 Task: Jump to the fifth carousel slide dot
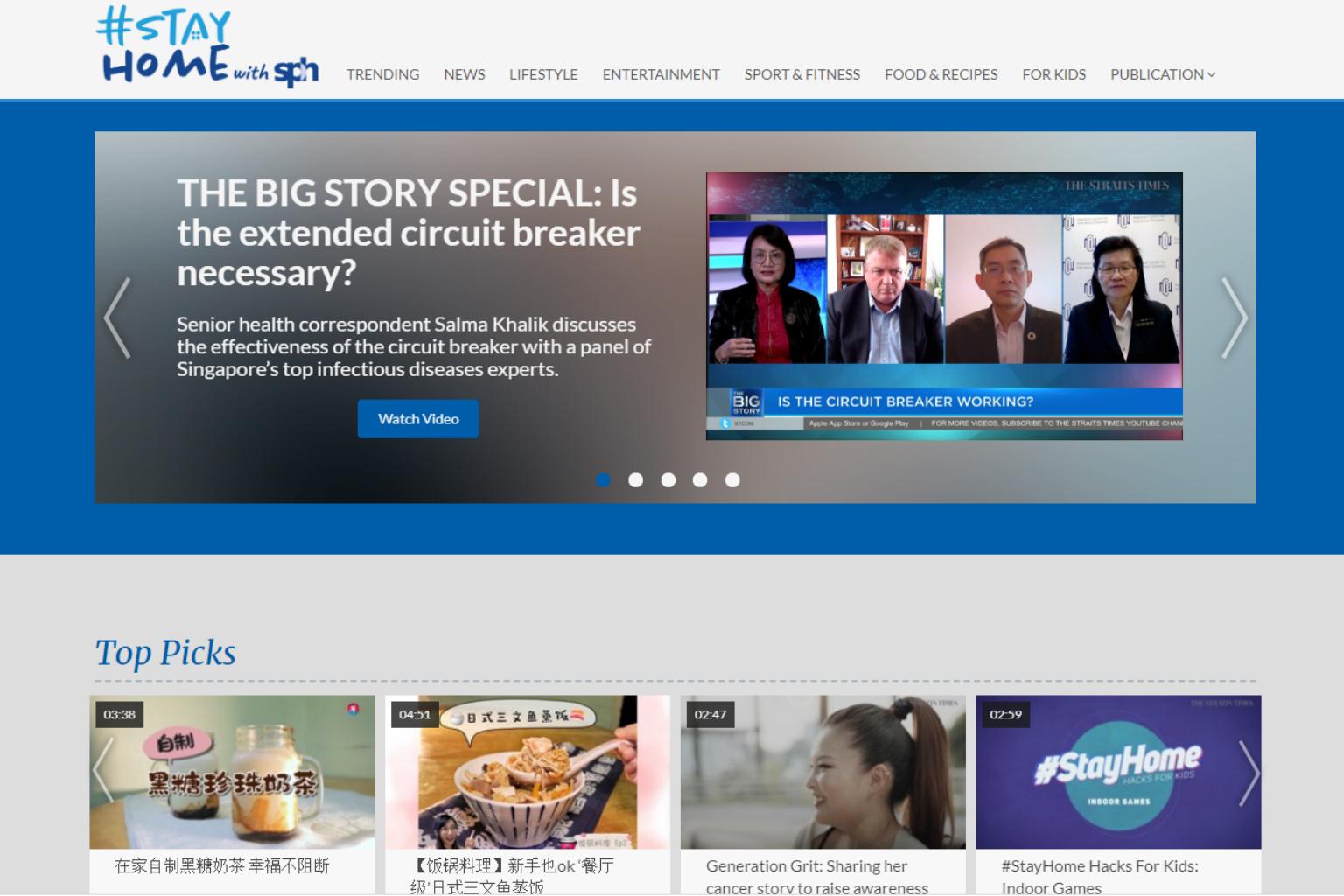(732, 479)
